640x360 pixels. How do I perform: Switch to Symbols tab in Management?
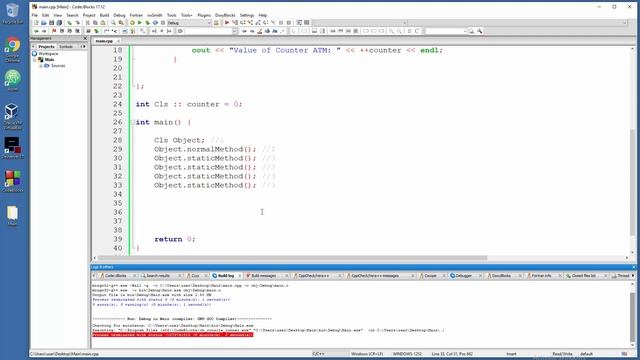[66, 47]
